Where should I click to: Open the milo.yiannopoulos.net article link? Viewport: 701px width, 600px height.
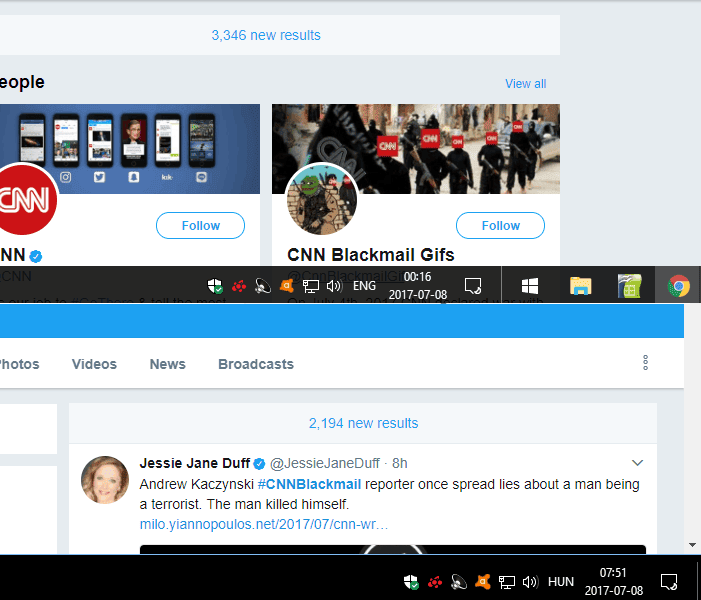(x=264, y=524)
